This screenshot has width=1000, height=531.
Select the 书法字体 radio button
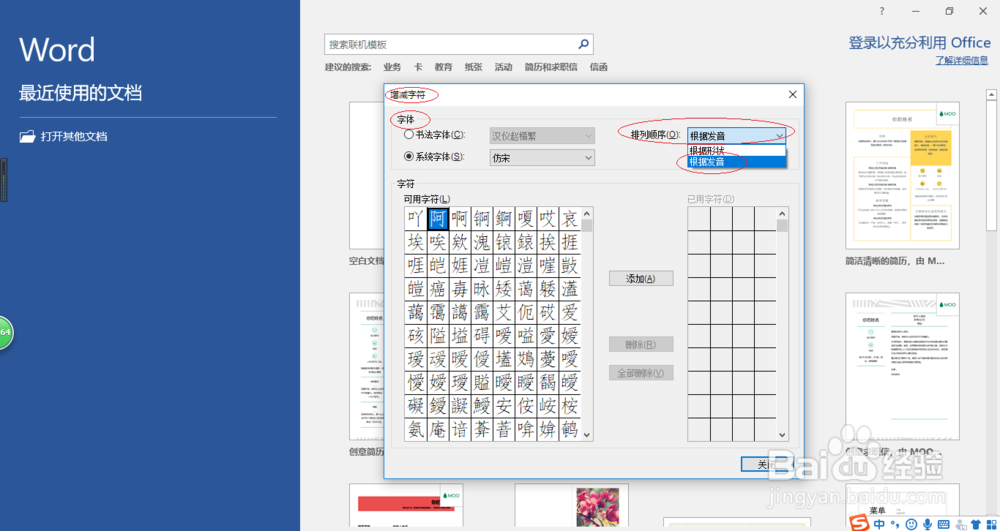tap(408, 135)
